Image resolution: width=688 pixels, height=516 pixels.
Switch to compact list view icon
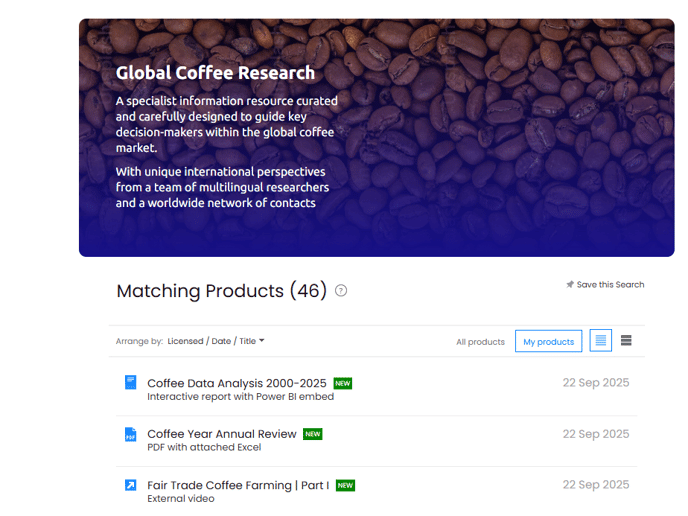click(626, 341)
